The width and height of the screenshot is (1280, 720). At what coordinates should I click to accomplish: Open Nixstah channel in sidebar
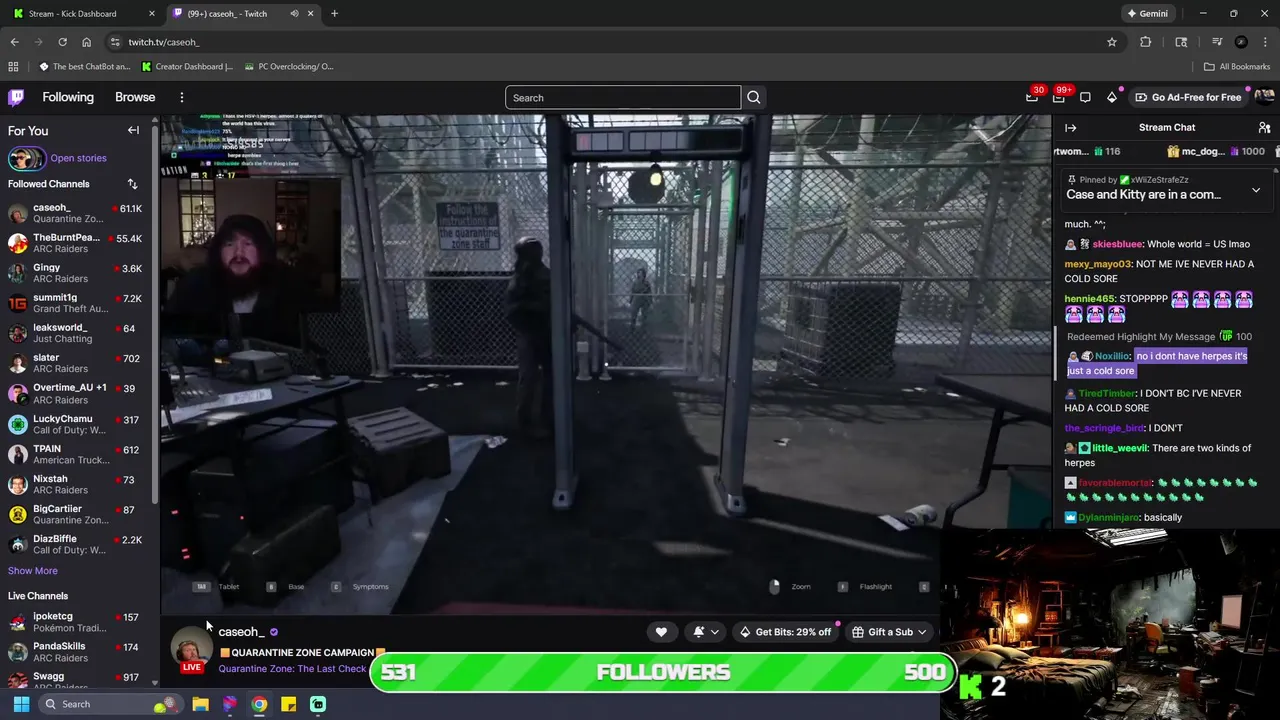[75, 484]
